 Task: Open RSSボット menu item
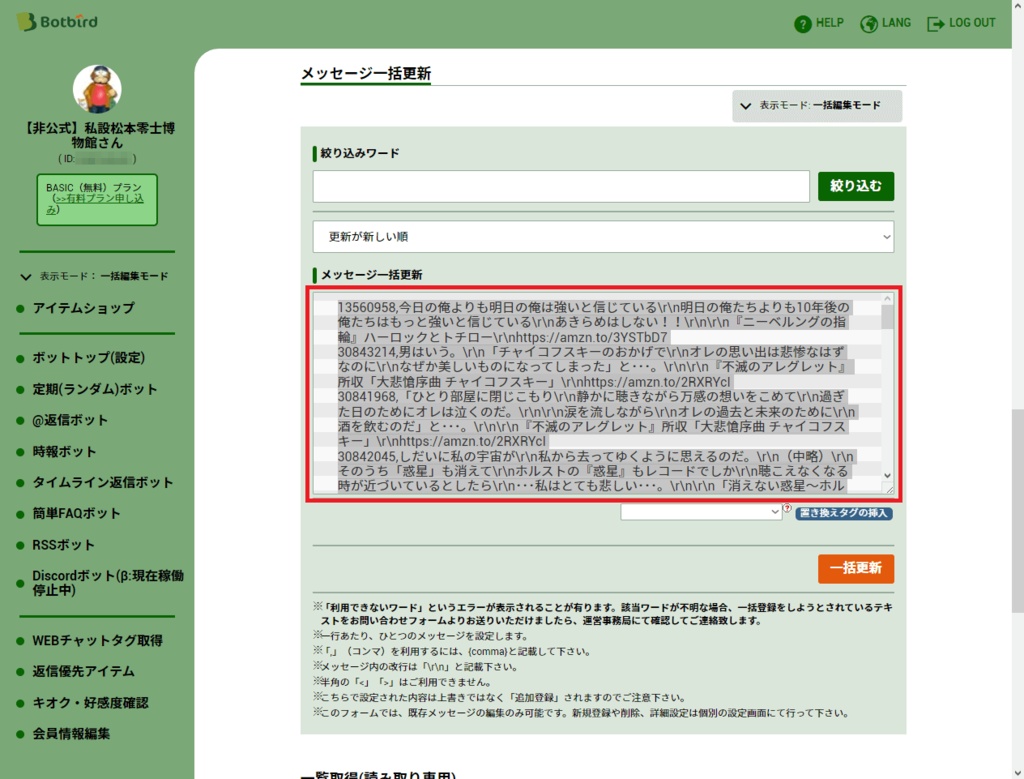click(63, 545)
